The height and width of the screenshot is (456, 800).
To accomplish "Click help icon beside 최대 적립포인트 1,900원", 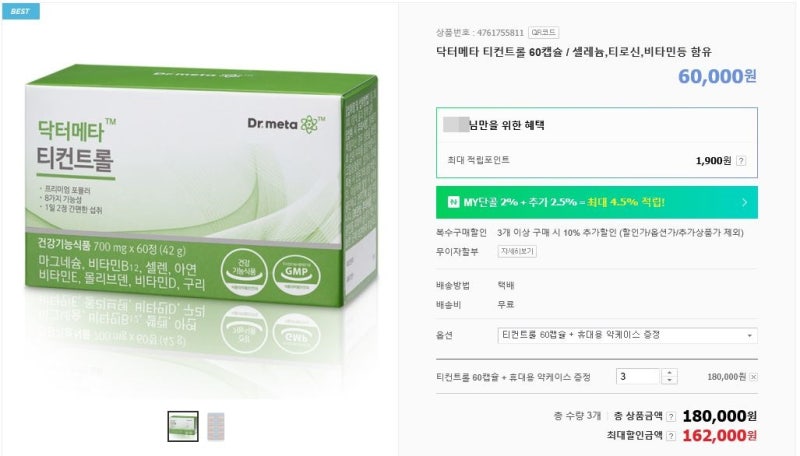I will point(741,161).
